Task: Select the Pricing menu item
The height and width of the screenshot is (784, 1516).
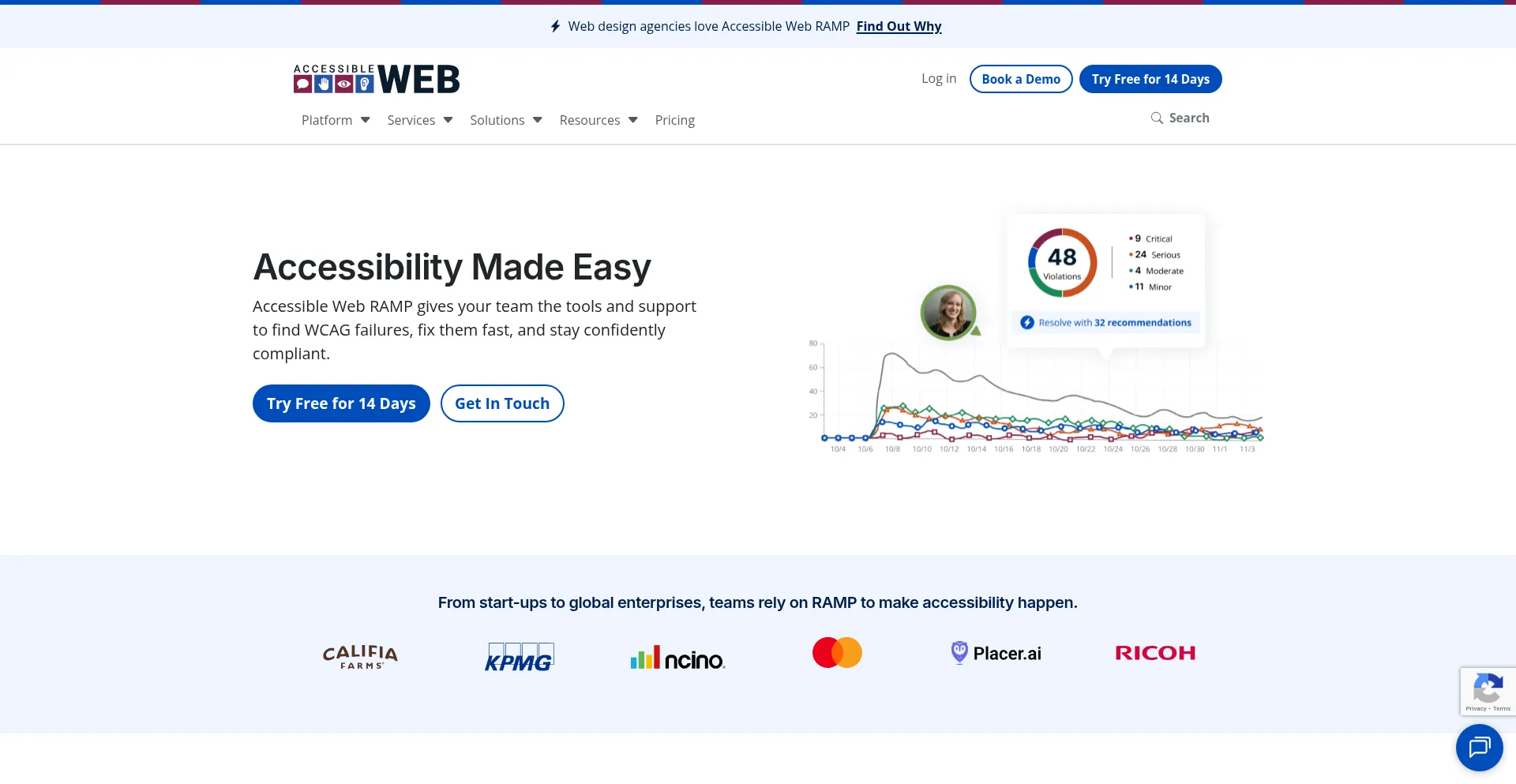Action: click(x=674, y=120)
